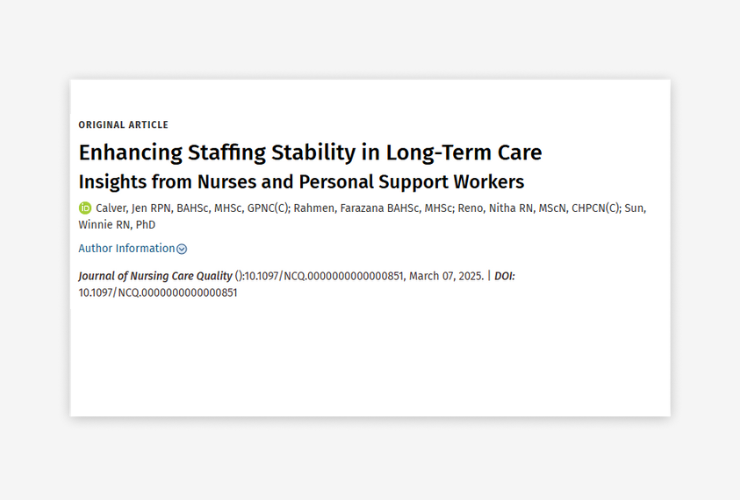Click the CHPCN(C) credential text

tap(595, 208)
